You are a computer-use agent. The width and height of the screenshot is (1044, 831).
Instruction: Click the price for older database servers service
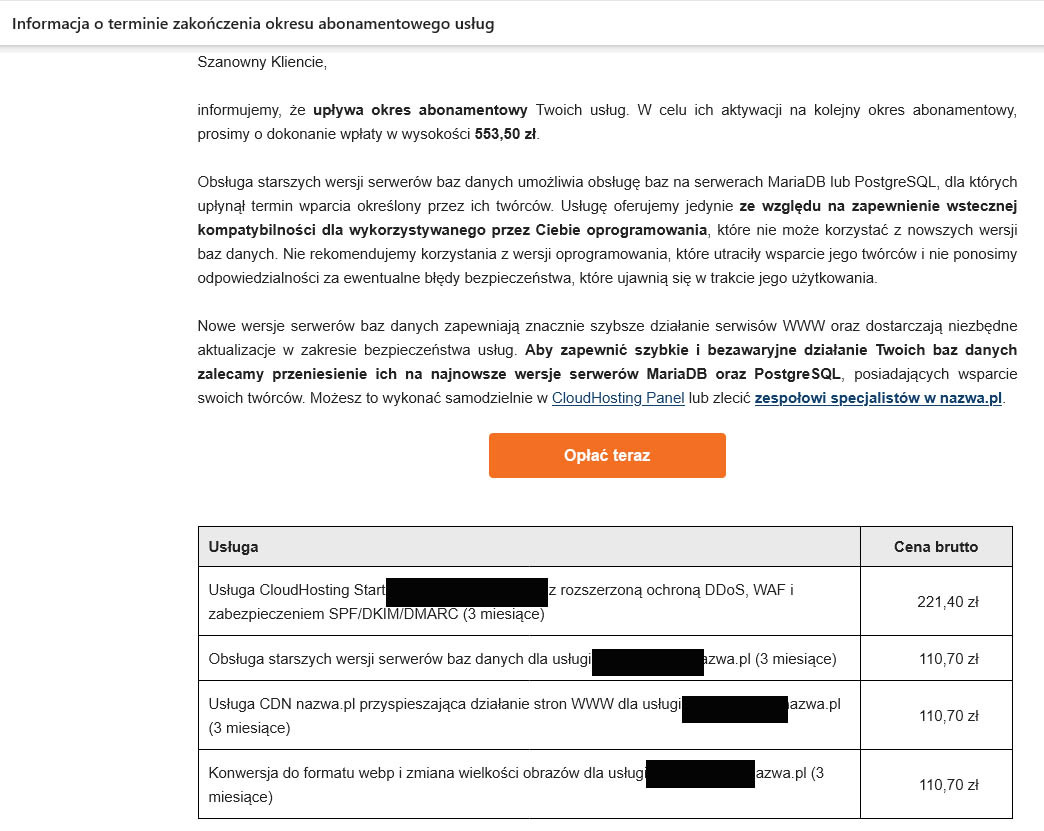coord(948,659)
